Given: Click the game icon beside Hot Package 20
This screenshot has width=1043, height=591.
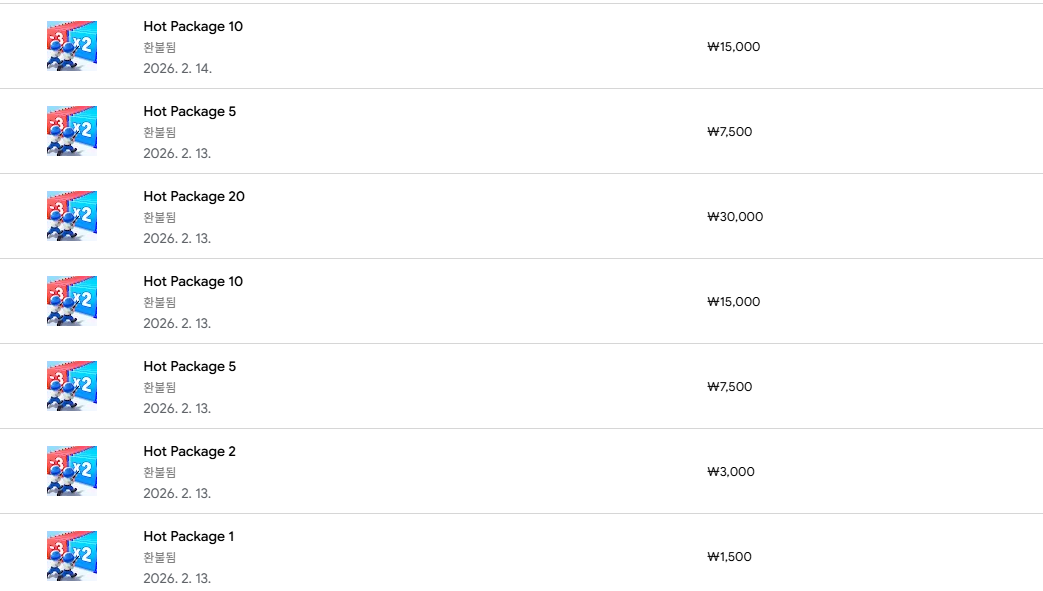Looking at the screenshot, I should 72,216.
